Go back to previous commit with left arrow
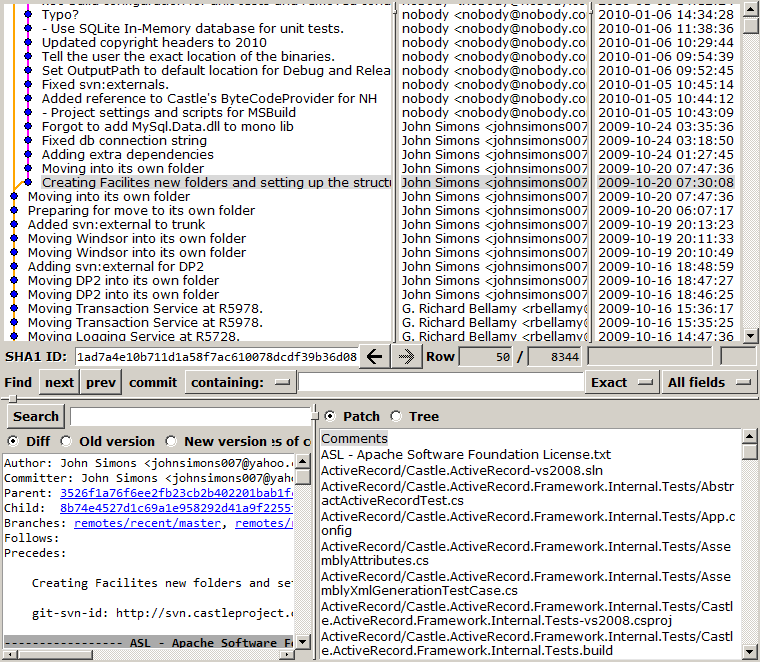Image resolution: width=760 pixels, height=662 pixels. pos(374,357)
